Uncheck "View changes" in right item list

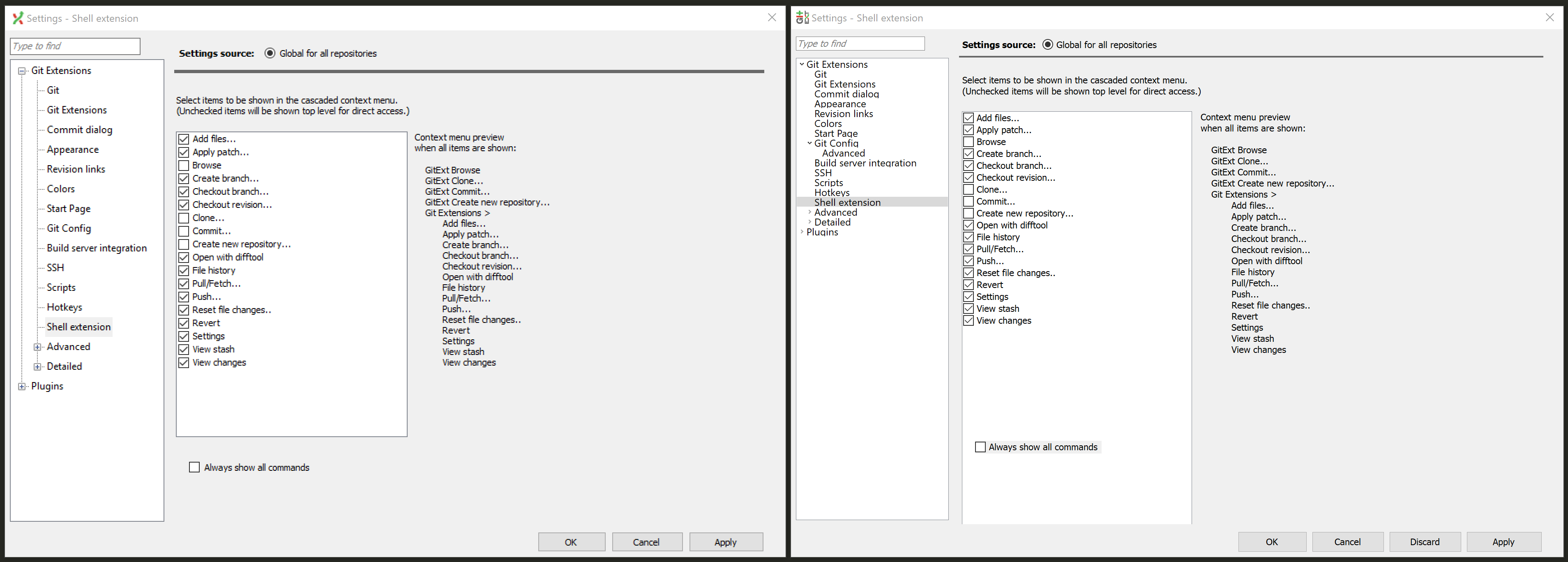tap(969, 320)
